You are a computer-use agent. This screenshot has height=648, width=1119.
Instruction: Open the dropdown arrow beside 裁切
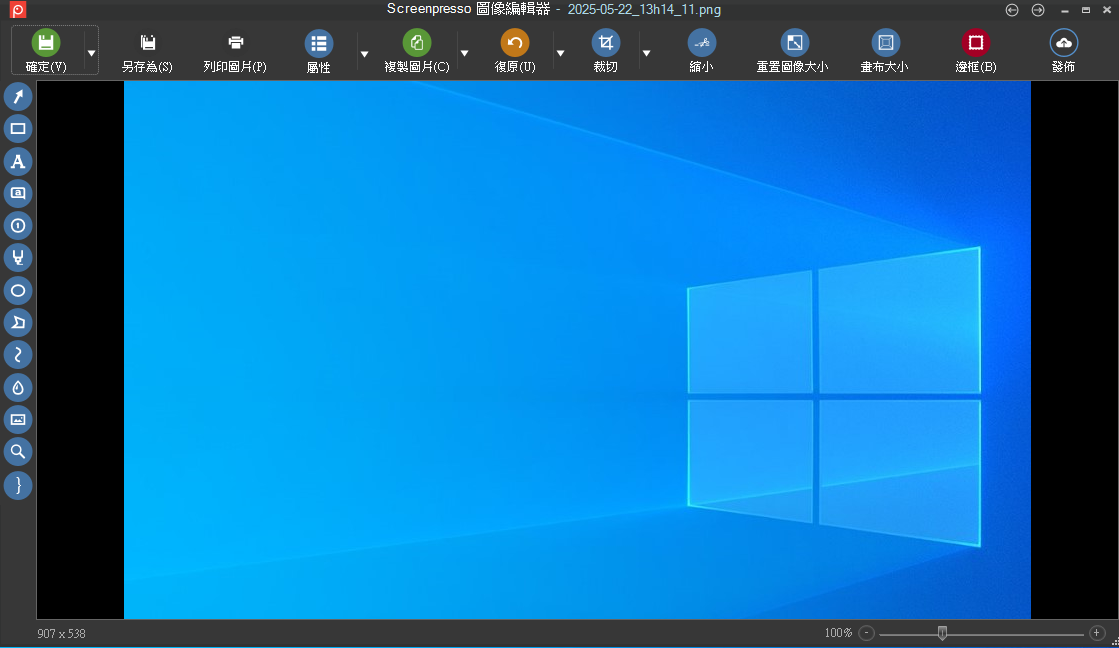point(647,54)
